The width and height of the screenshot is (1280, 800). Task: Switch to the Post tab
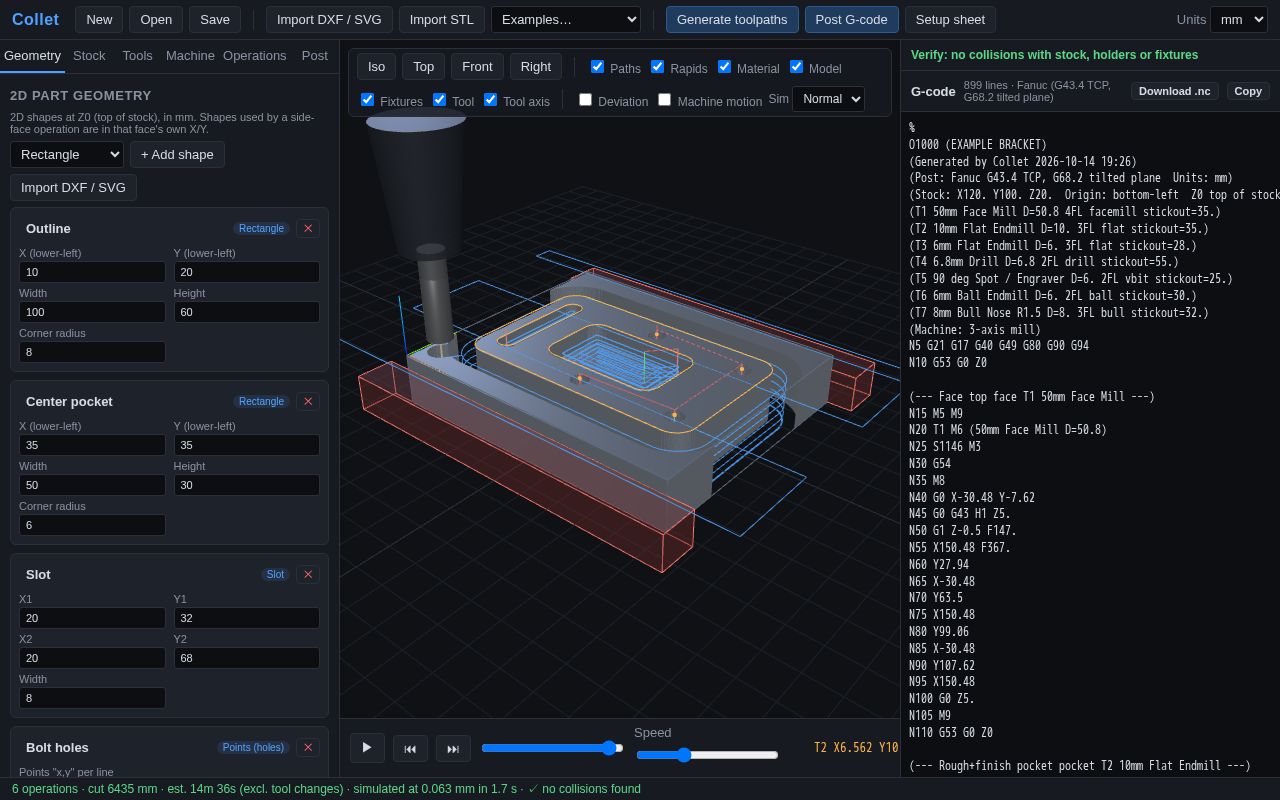pos(315,56)
